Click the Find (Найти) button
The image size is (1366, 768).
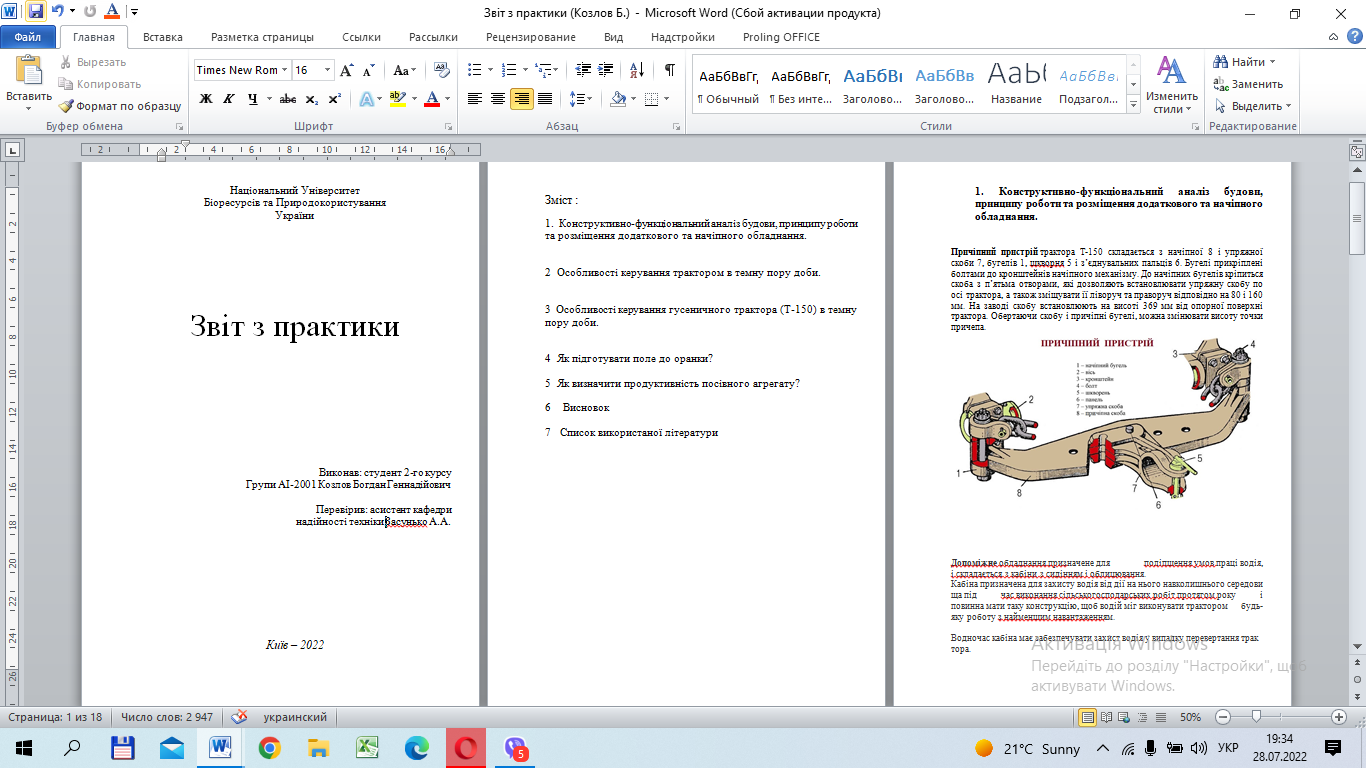tap(1245, 62)
